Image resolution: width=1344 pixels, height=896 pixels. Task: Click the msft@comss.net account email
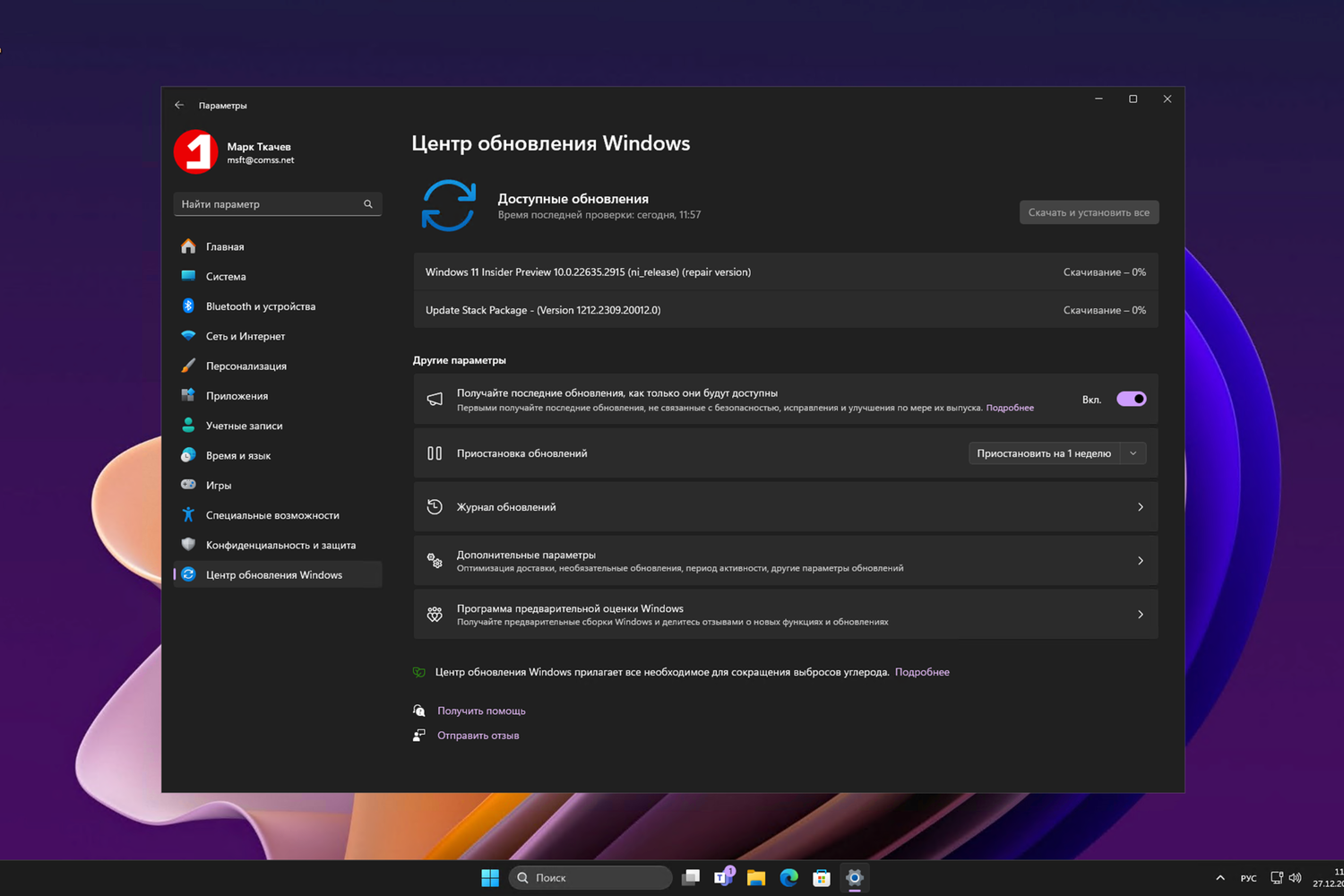coord(261,160)
